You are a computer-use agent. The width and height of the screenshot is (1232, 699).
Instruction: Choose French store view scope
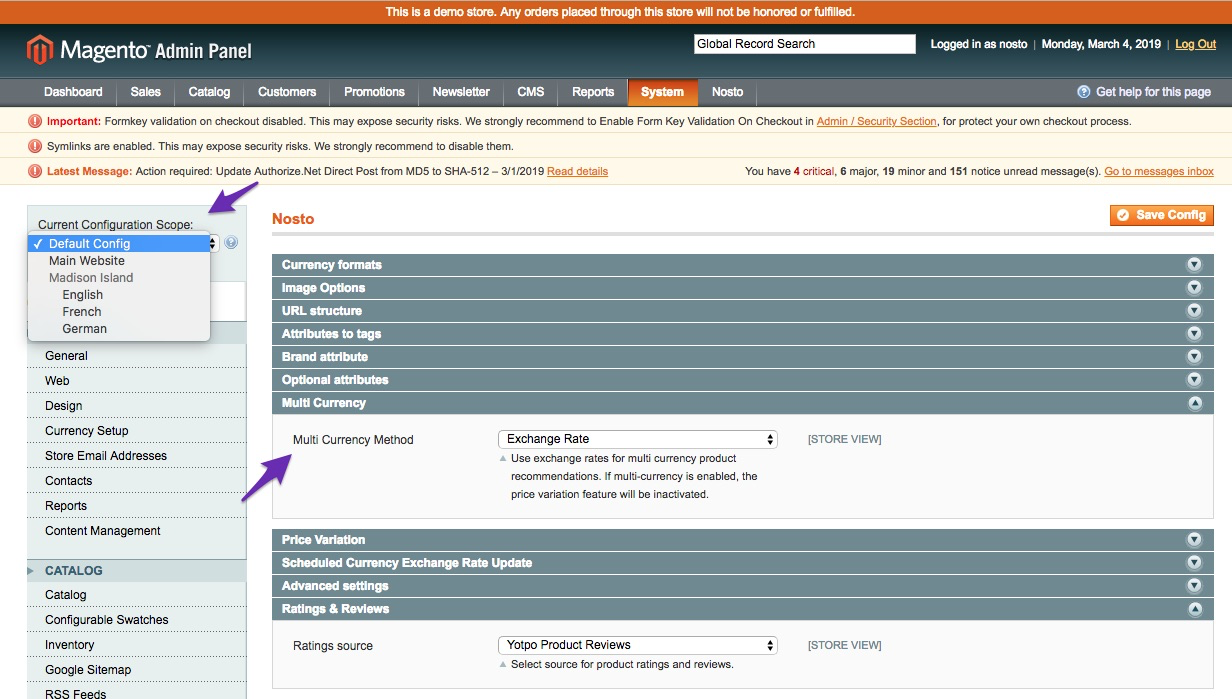click(119, 311)
